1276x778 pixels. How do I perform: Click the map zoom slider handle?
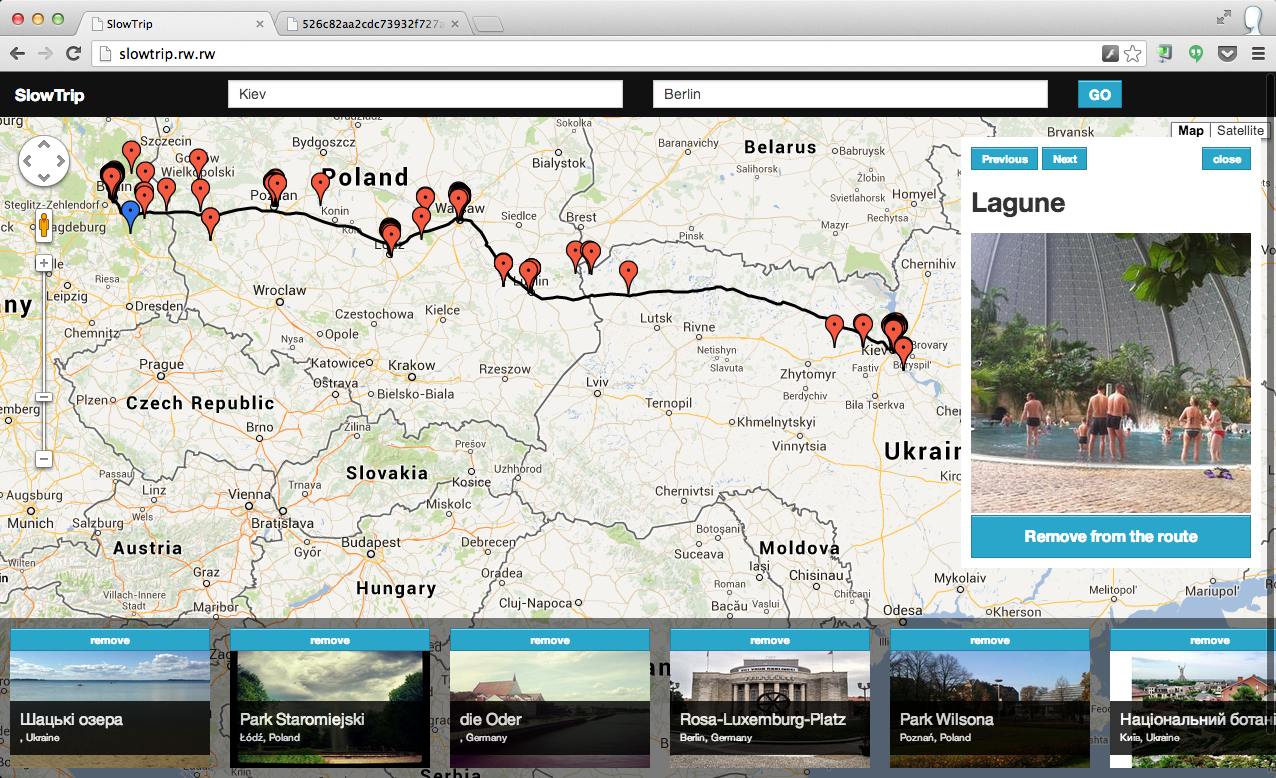[x=44, y=397]
